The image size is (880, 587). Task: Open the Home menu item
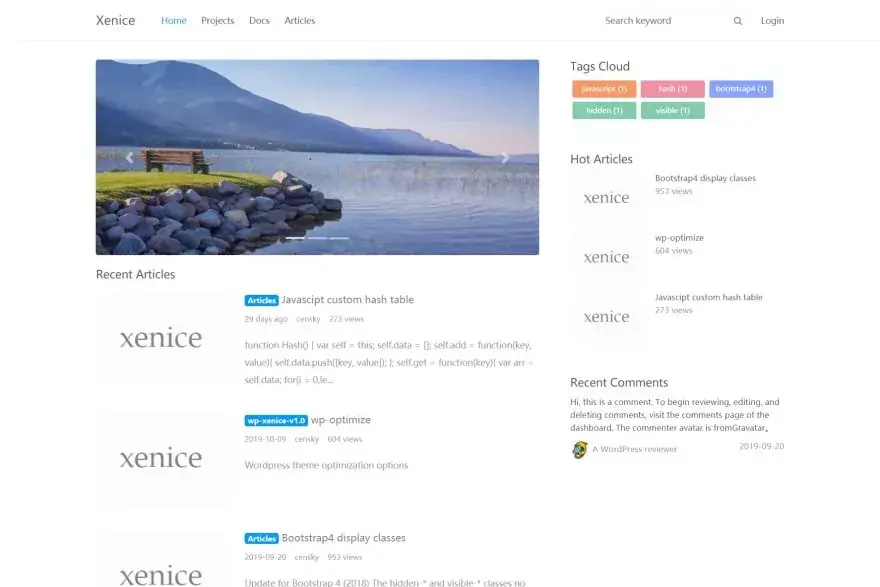tap(173, 20)
